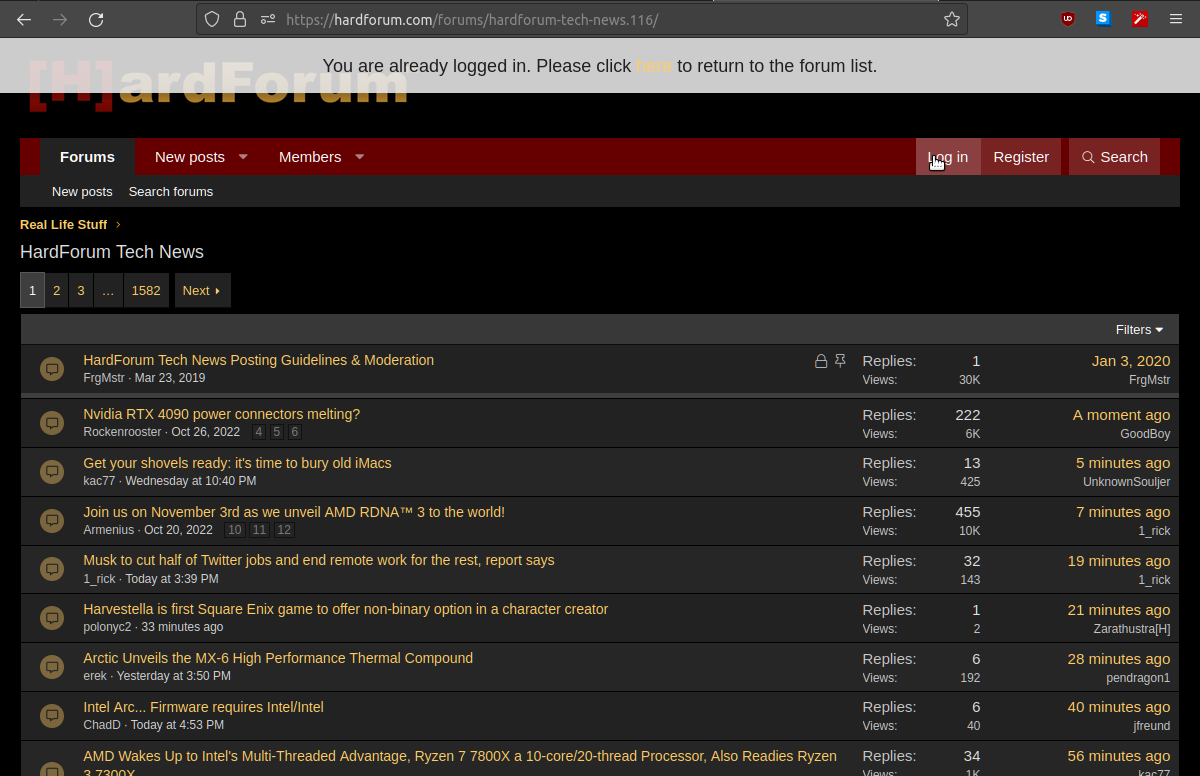Viewport: 1200px width, 776px height.
Task: Go to page 3
Action: [81, 290]
